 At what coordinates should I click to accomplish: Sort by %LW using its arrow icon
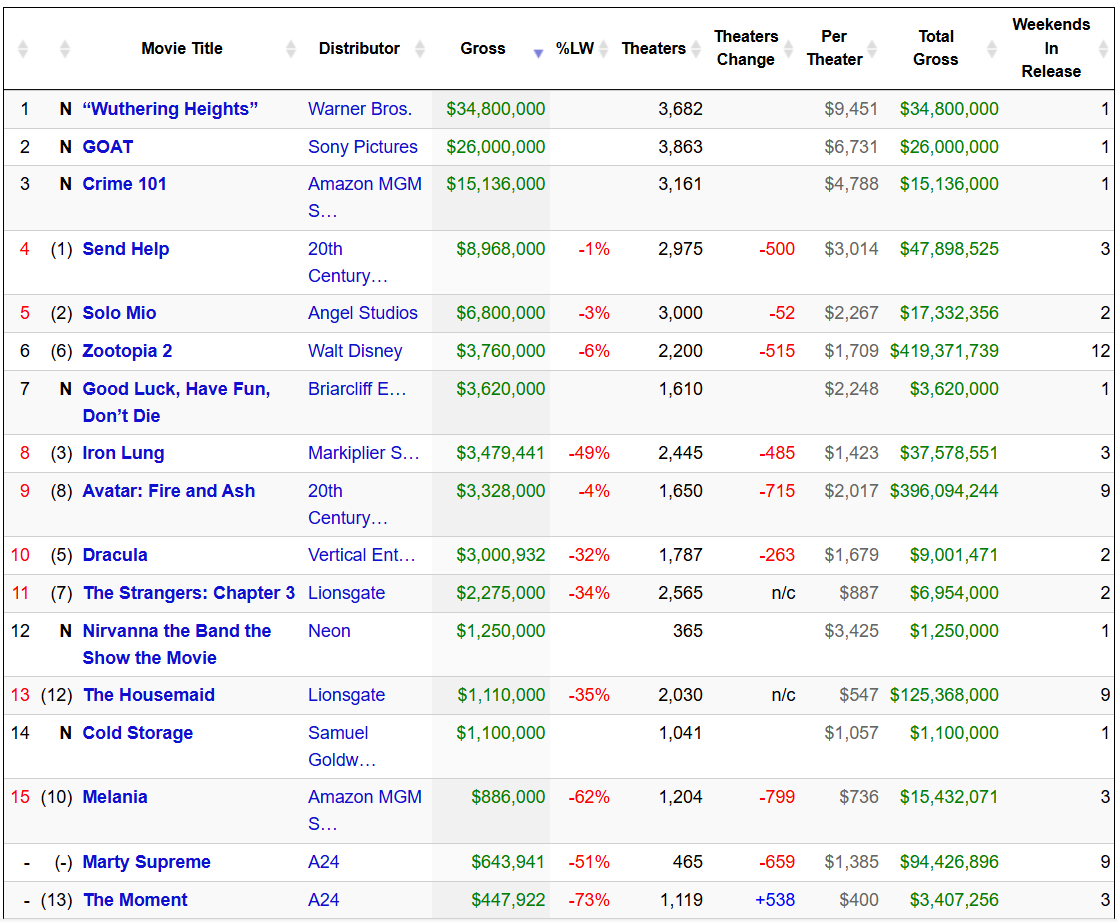click(604, 49)
